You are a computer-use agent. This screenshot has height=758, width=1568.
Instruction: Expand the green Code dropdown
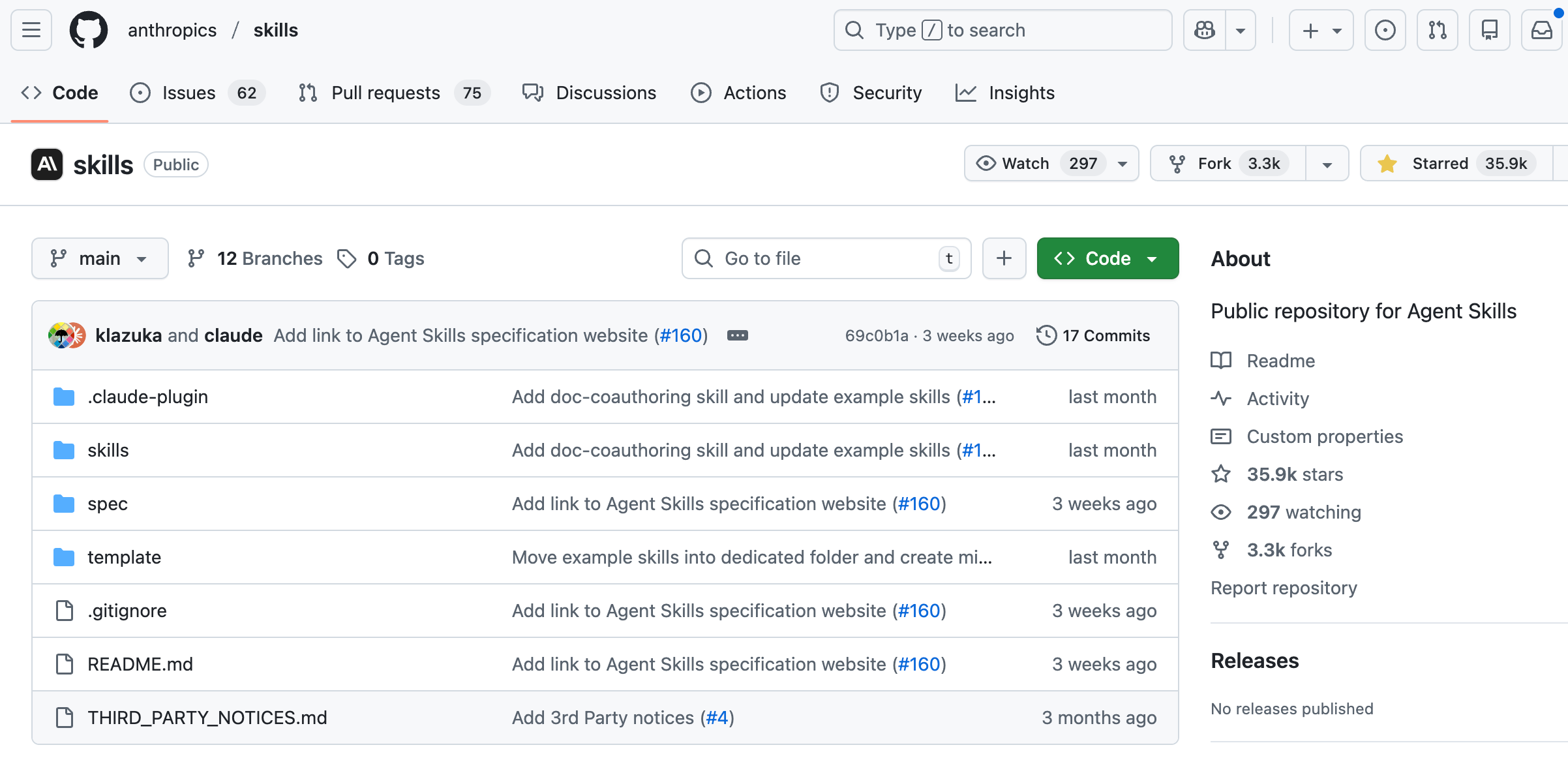point(1108,258)
